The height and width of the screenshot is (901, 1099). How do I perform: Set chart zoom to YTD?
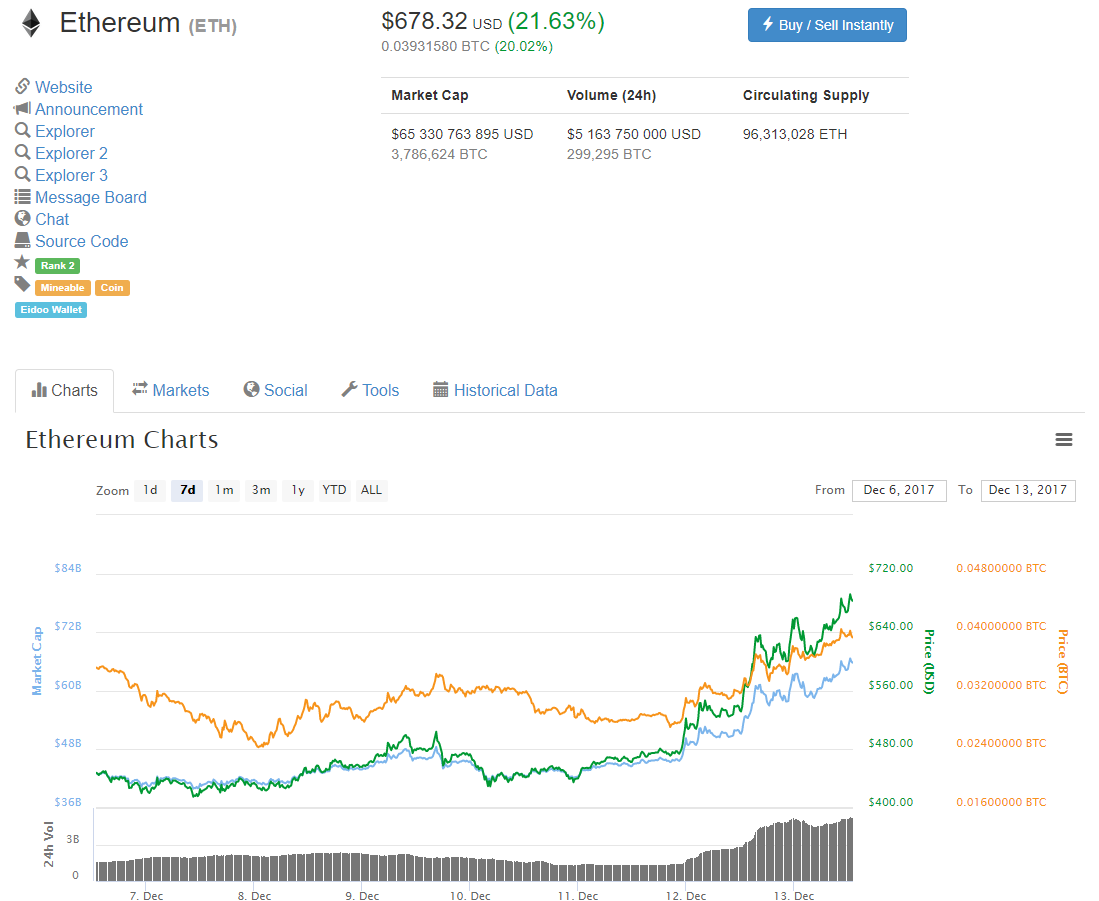(x=334, y=490)
